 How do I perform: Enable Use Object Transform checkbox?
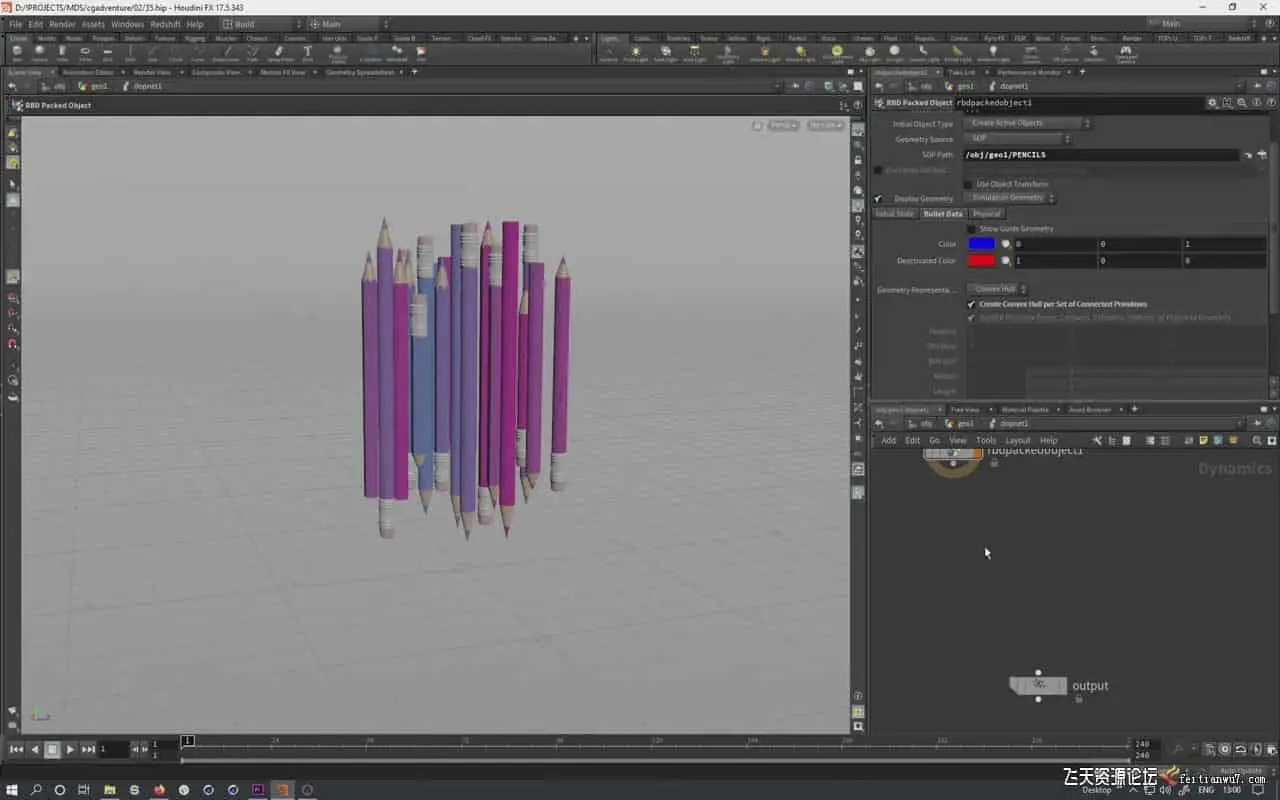click(969, 184)
